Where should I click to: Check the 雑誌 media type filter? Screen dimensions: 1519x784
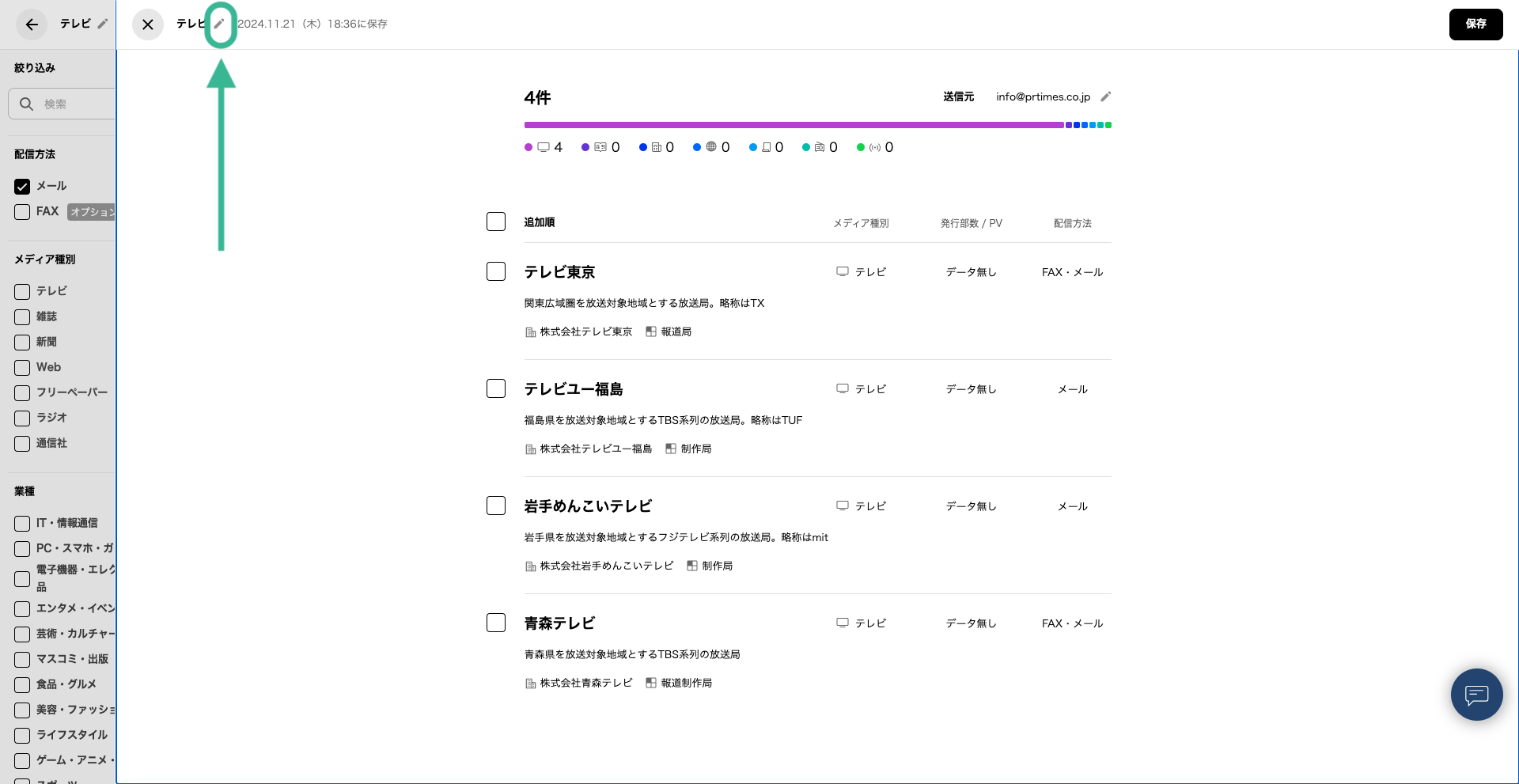(22, 317)
